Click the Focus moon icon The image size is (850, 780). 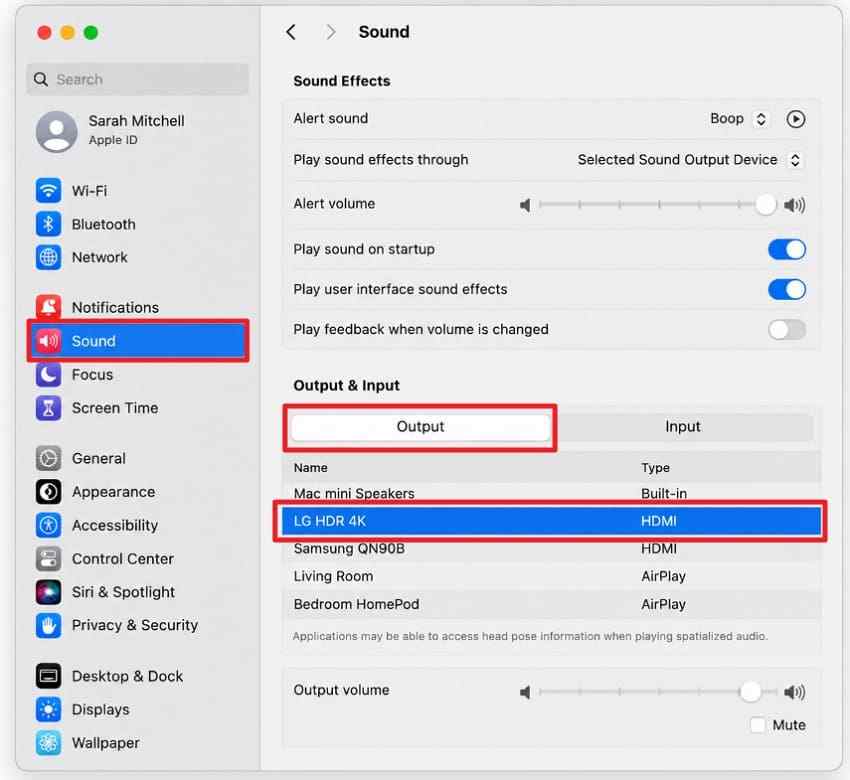pos(48,374)
